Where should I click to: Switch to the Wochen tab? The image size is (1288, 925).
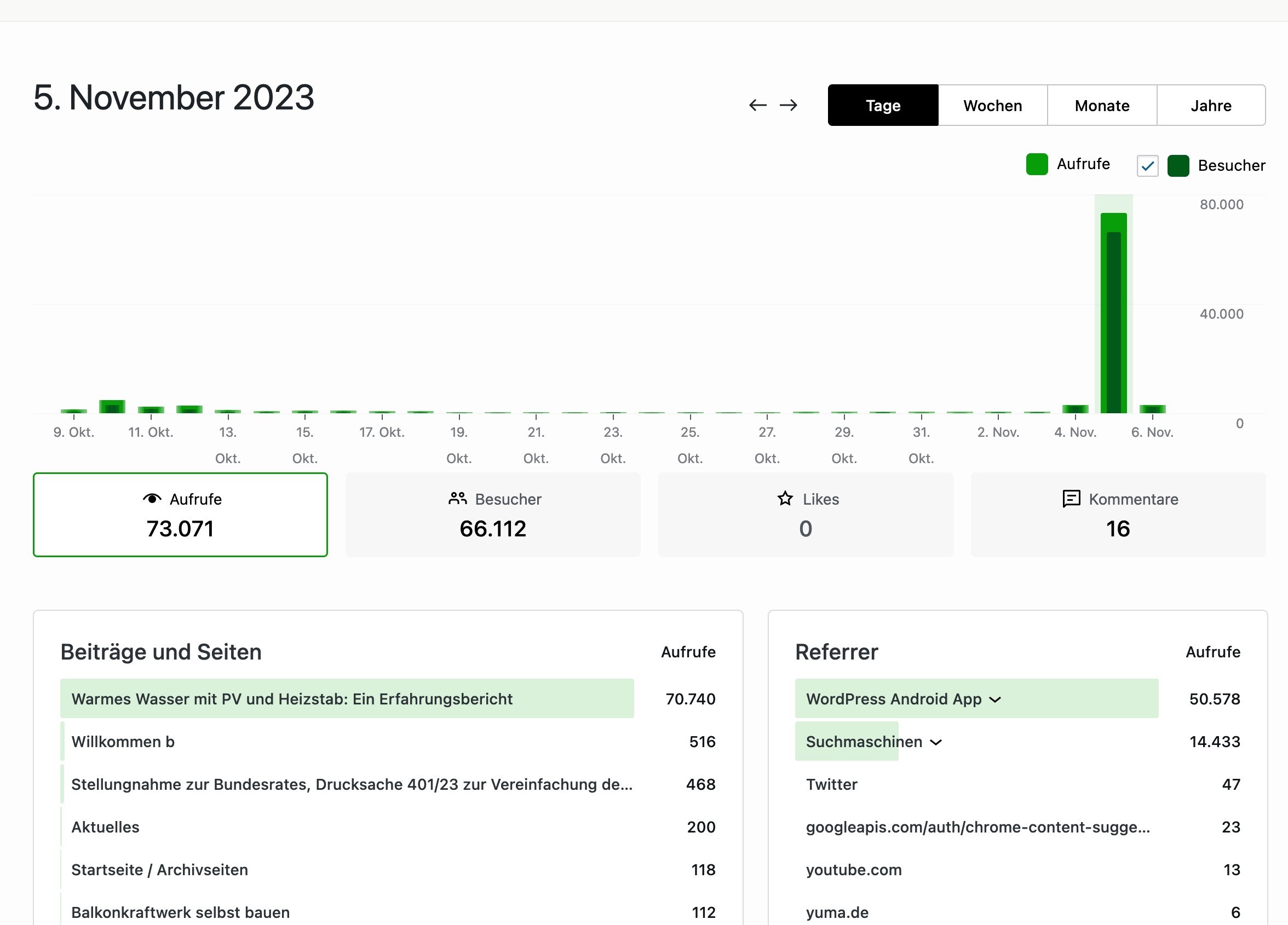point(992,106)
